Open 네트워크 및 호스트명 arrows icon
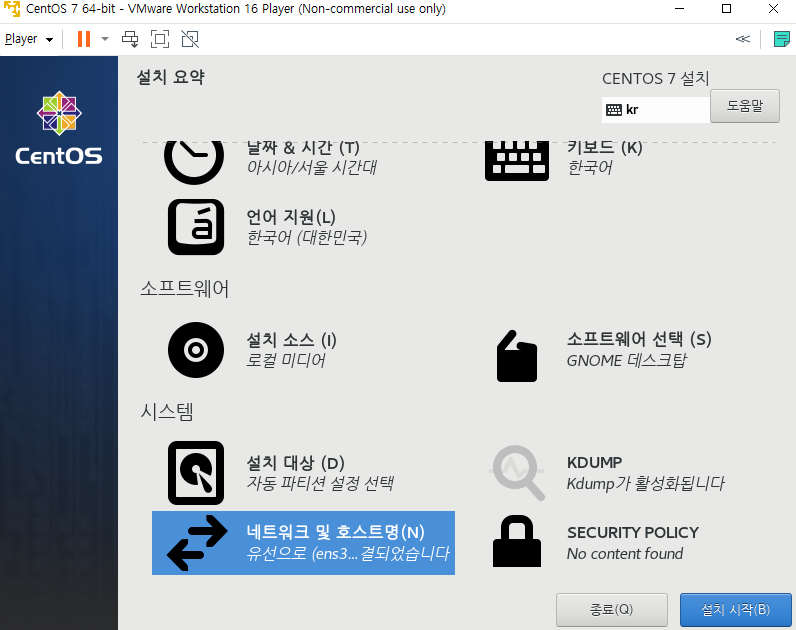The image size is (796, 630). coord(197,543)
